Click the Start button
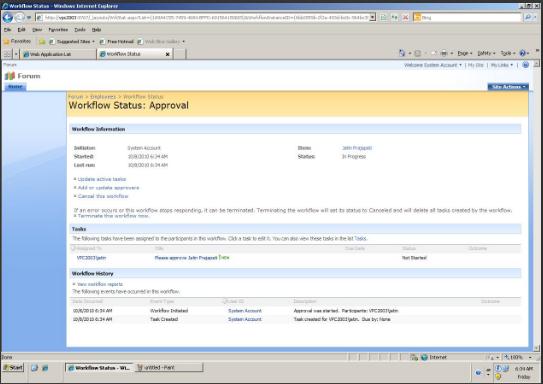The height and width of the screenshot is (384, 543). tap(13, 368)
